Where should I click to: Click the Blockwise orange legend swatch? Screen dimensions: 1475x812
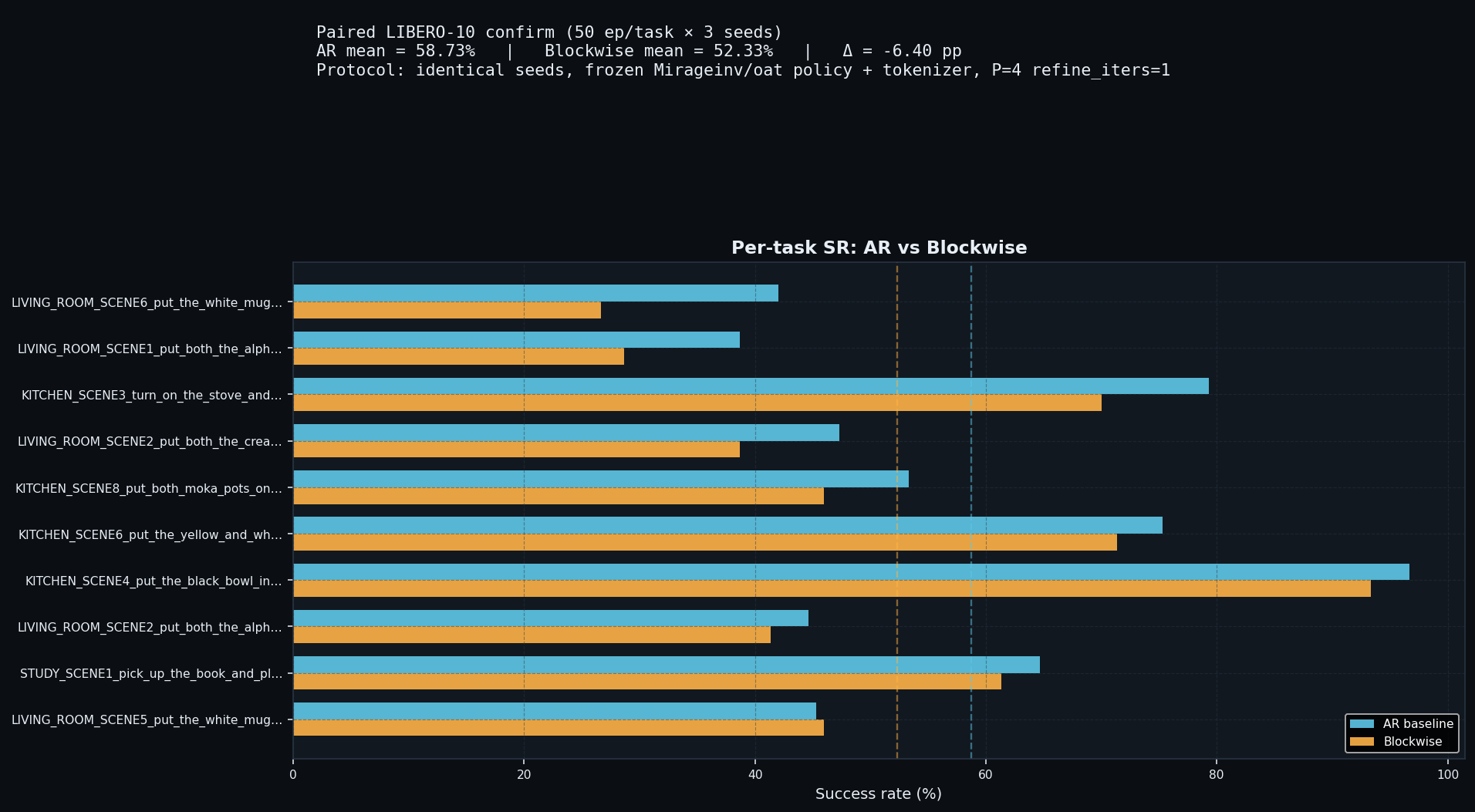(x=1362, y=742)
